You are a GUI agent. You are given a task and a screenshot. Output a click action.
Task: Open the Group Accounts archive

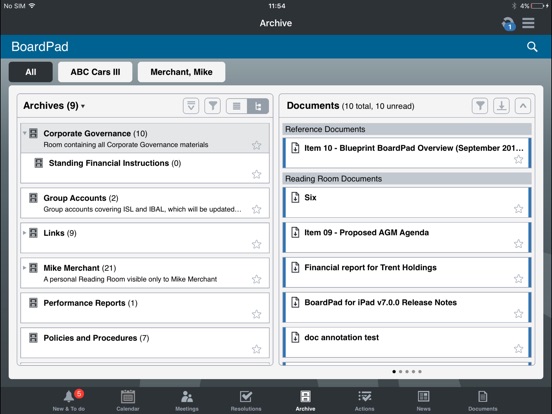pos(145,203)
